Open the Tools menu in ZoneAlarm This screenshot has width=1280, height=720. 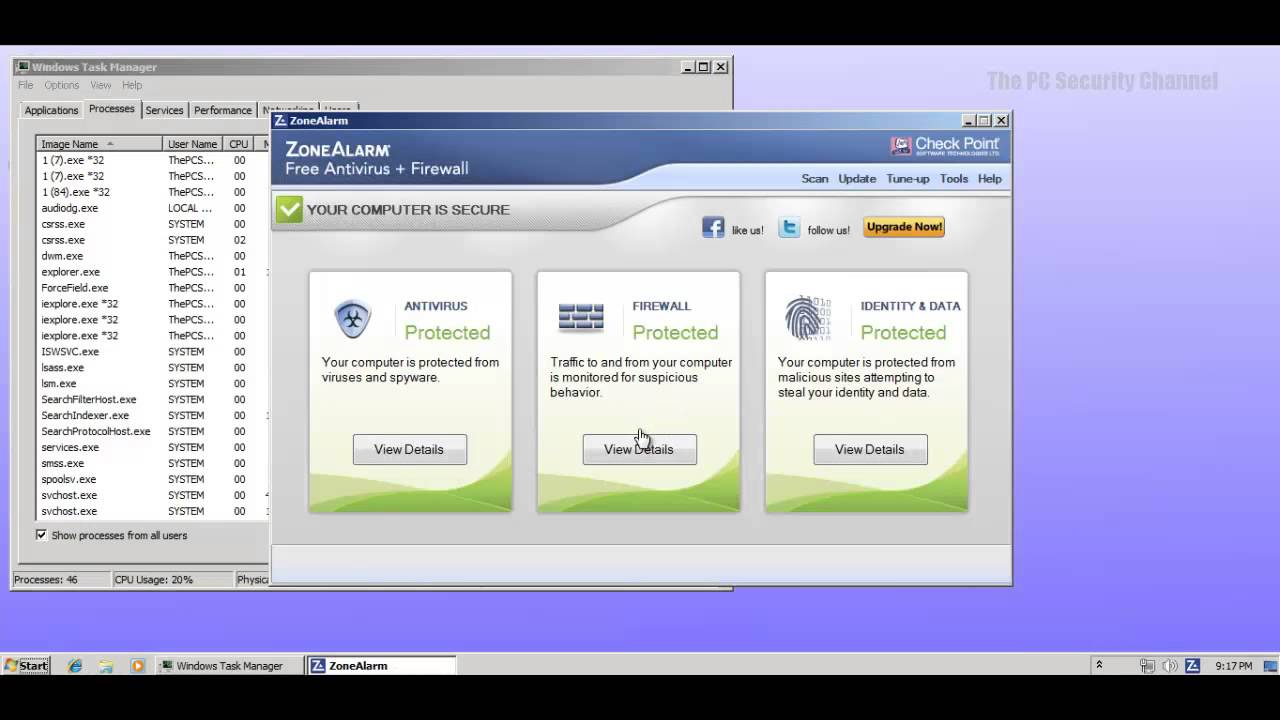pyautogui.click(x=954, y=179)
